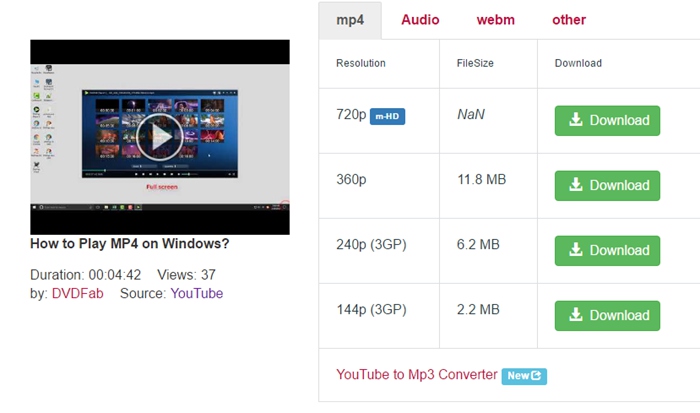Open the YouTube to Mp3 Converter link
This screenshot has height=413, width=700.
[417, 374]
